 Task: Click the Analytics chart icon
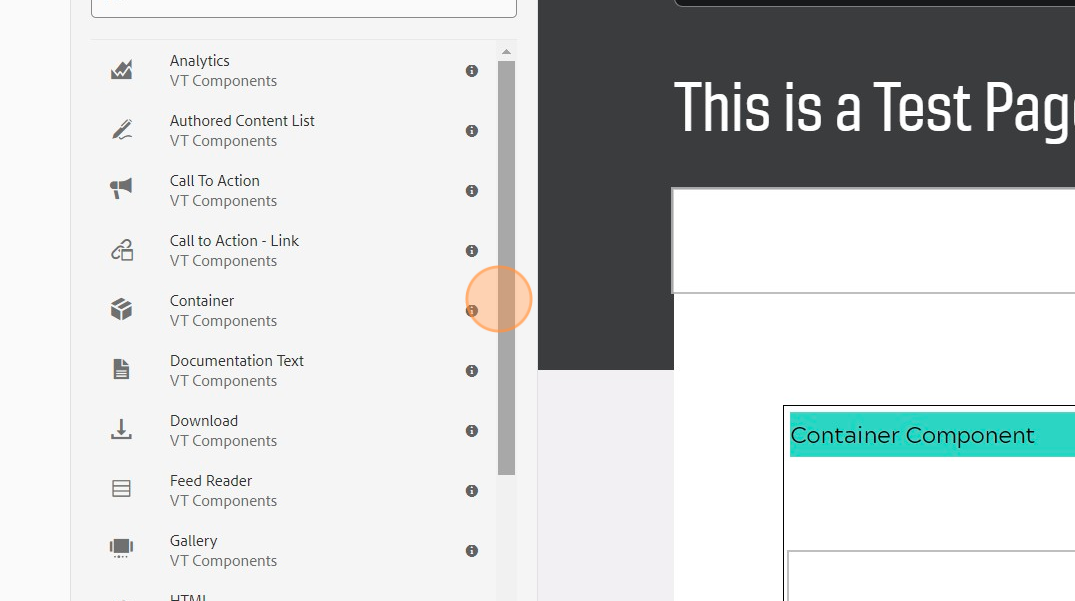[121, 70]
